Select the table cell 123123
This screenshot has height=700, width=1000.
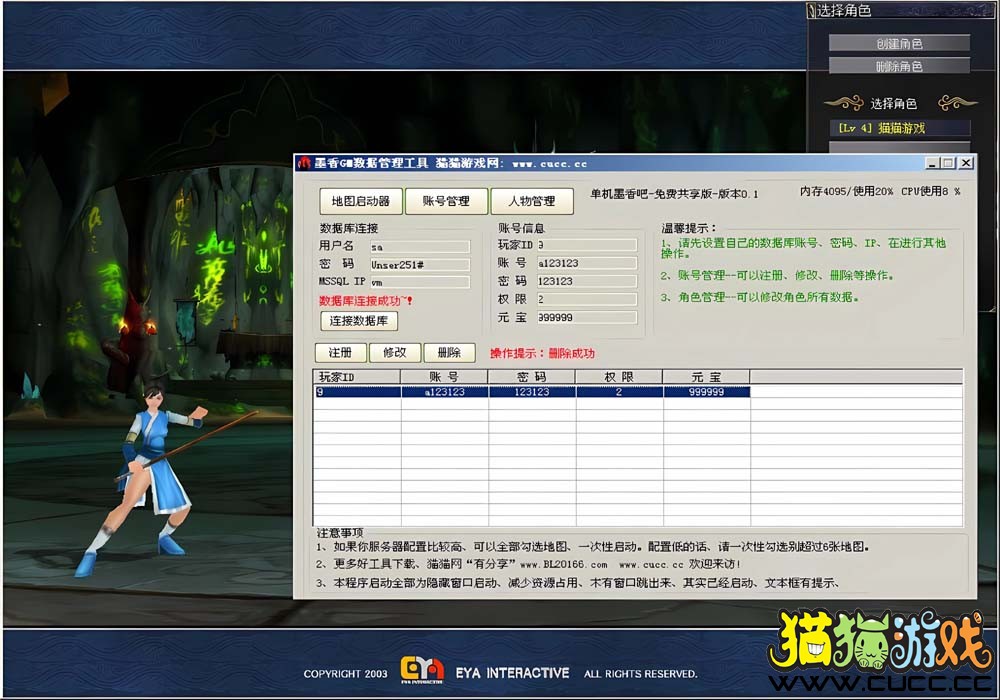532,391
